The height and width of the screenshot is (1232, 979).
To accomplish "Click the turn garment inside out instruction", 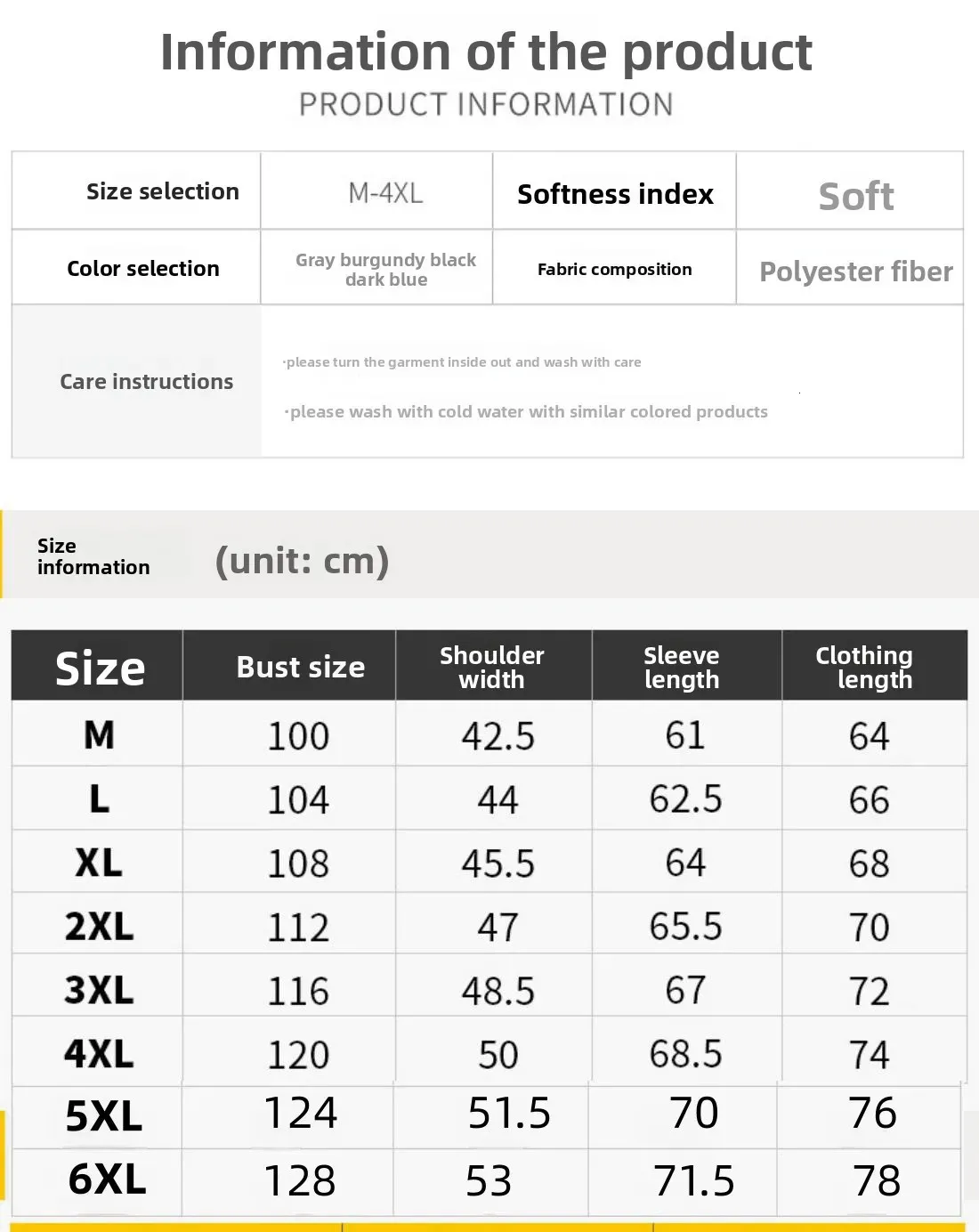I will pyautogui.click(x=463, y=362).
